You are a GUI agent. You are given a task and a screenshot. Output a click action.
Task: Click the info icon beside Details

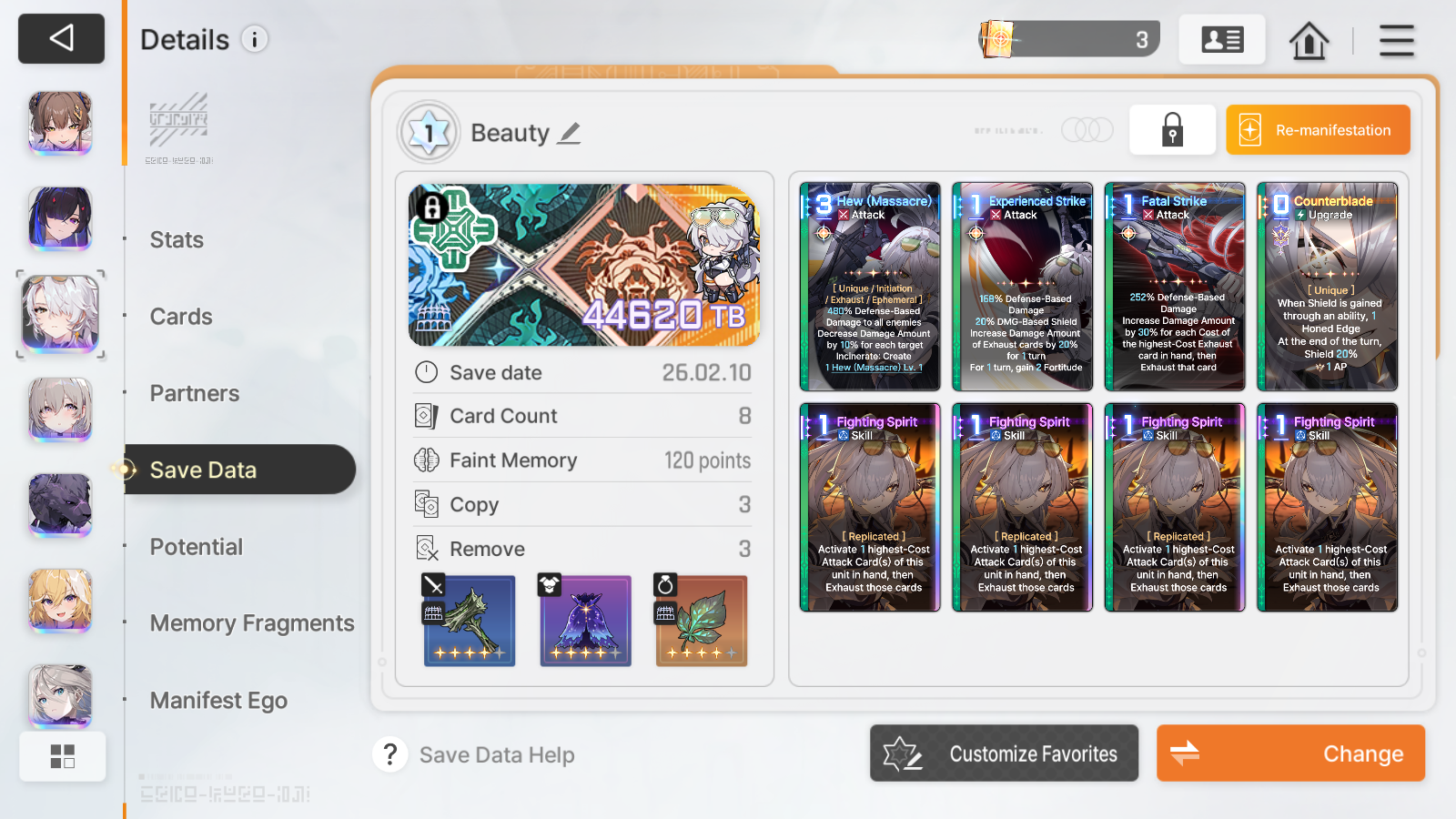(255, 39)
